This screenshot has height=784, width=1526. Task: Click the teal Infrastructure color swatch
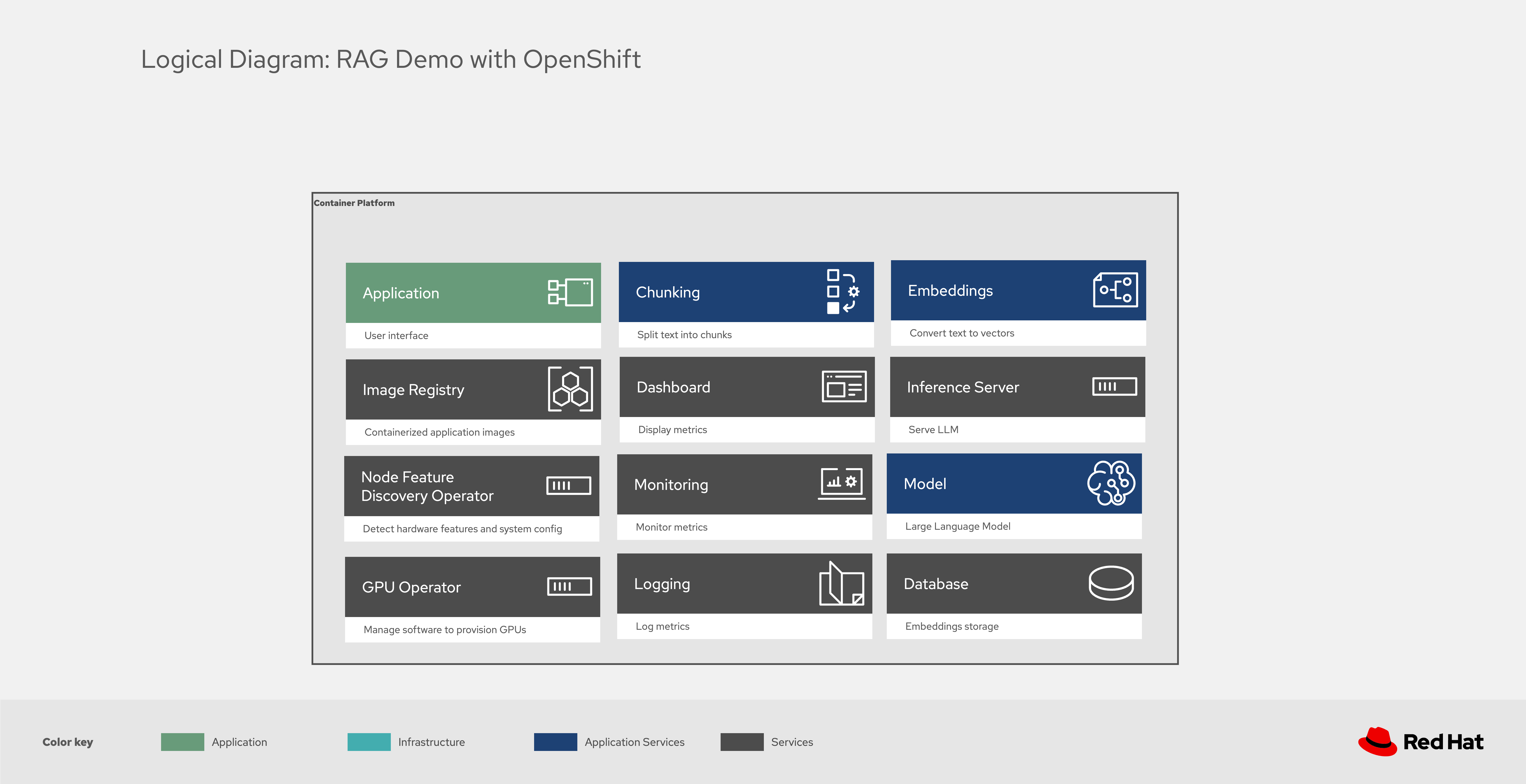click(x=369, y=742)
